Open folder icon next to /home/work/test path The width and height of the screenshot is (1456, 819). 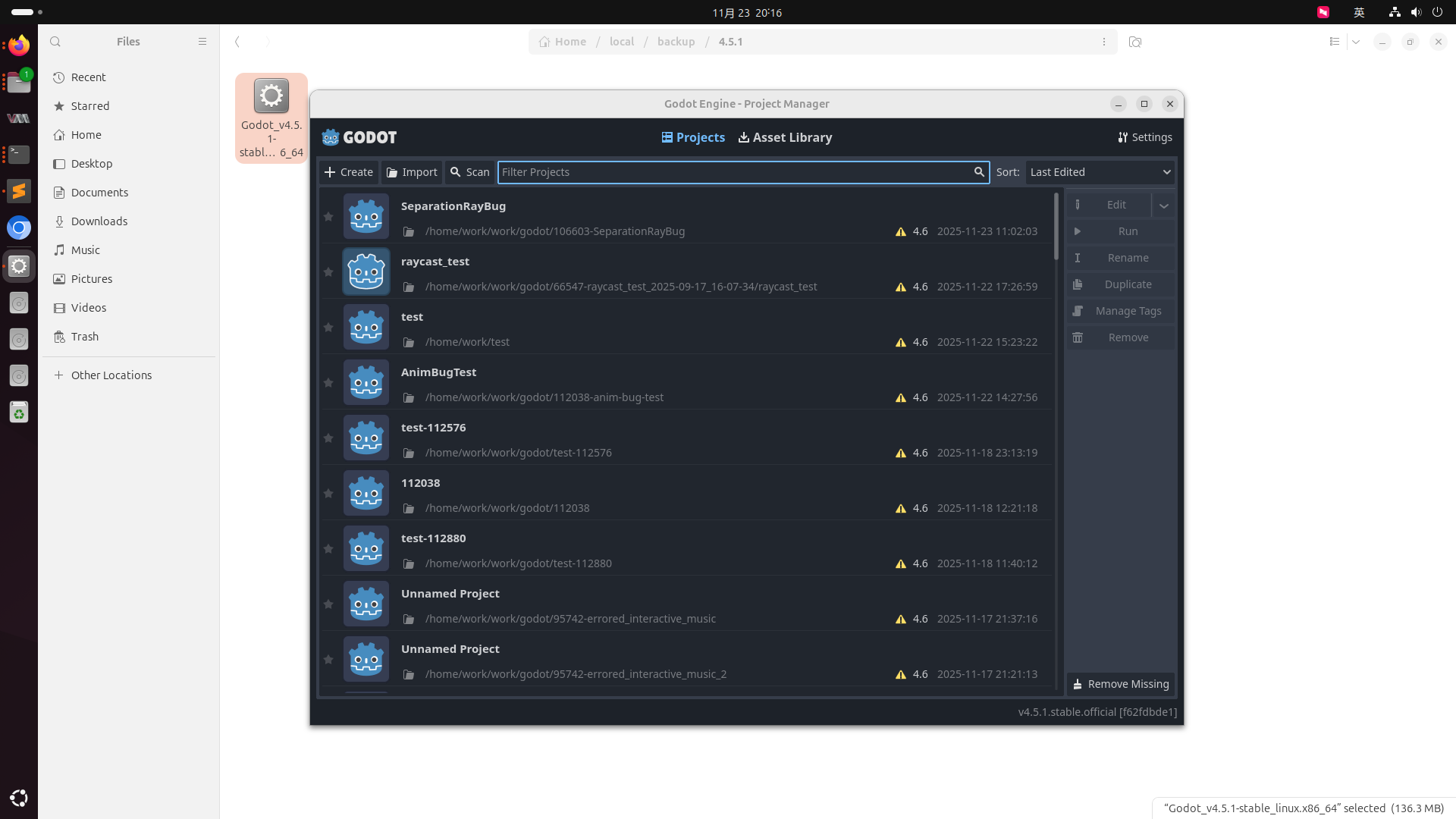click(408, 343)
